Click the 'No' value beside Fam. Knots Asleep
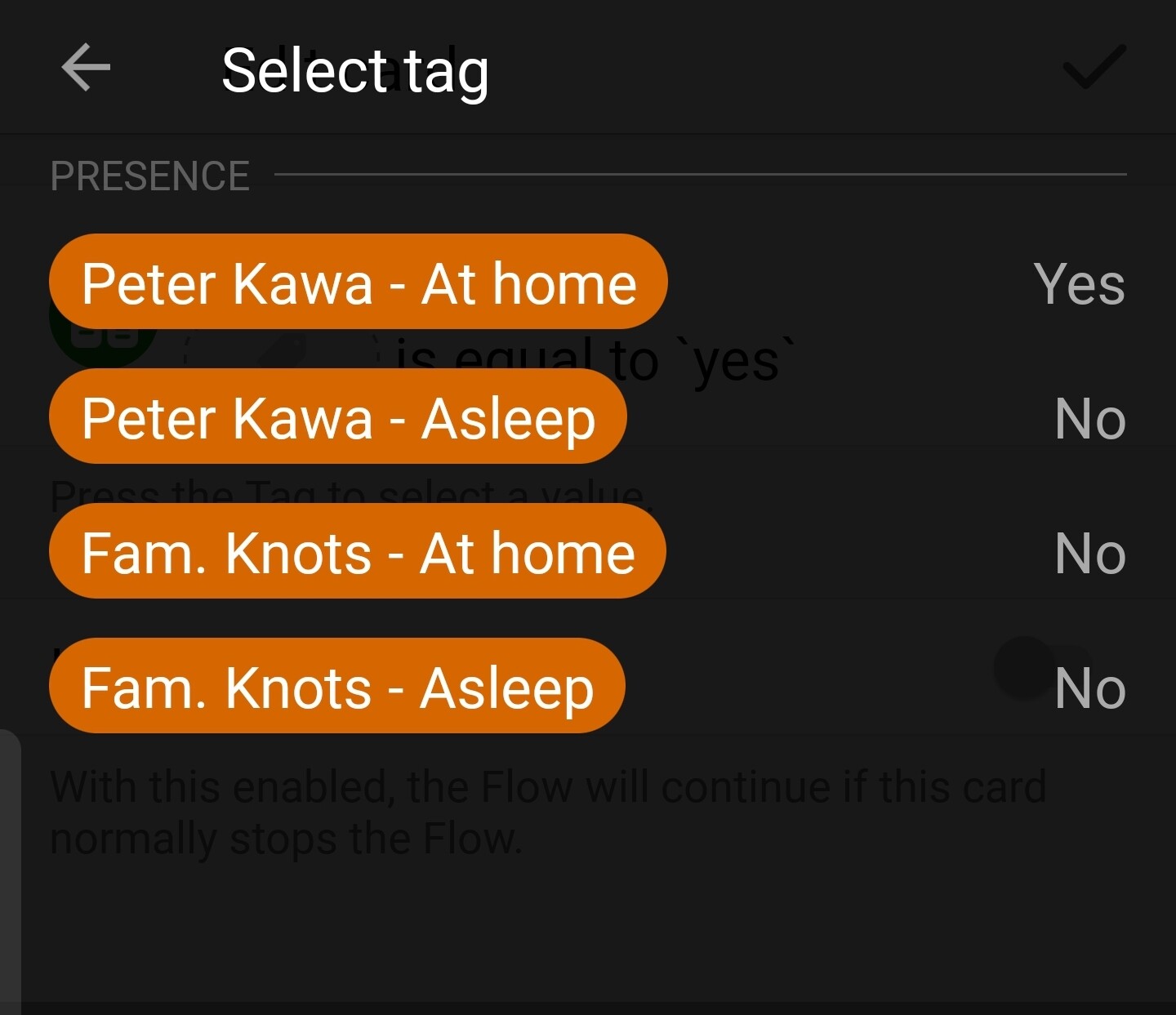Image resolution: width=1176 pixels, height=1015 pixels. (1089, 688)
